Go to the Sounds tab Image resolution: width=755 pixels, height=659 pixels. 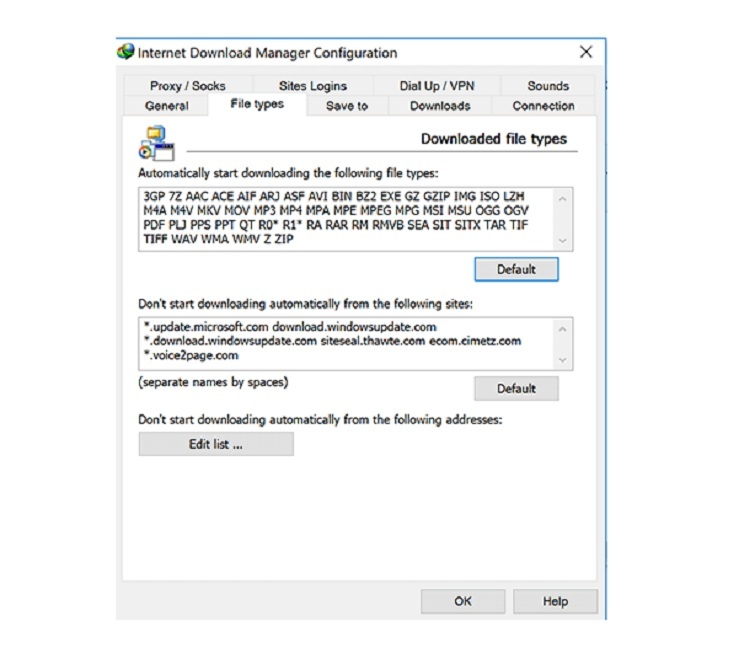tap(548, 86)
